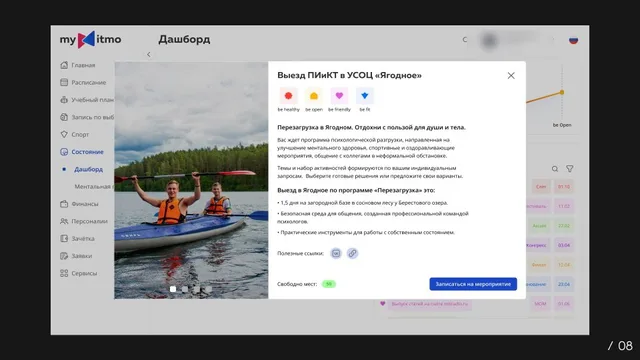
Task: Open Финансы in sidebar
Action: coord(84,204)
